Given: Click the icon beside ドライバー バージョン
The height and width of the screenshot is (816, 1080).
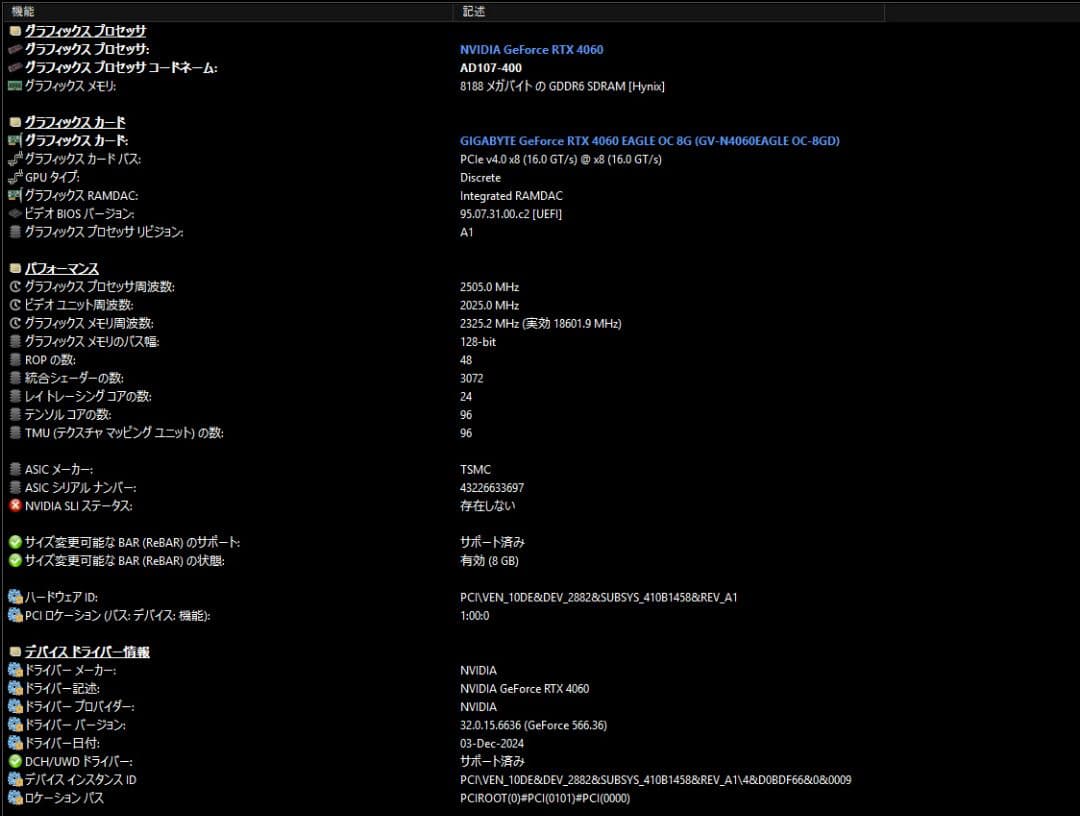Looking at the screenshot, I should pyautogui.click(x=15, y=725).
